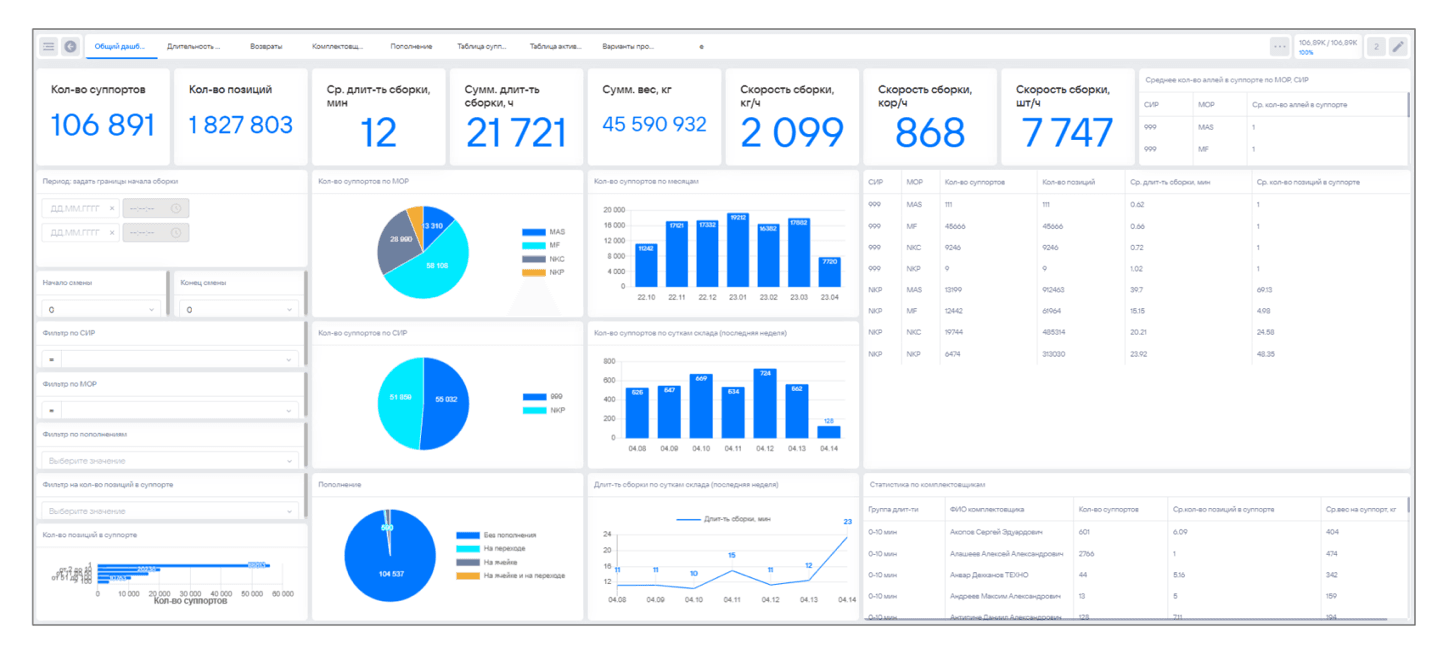
Task: Click the first date input field ДД.ММ.ГГГГ
Action: pos(72,208)
